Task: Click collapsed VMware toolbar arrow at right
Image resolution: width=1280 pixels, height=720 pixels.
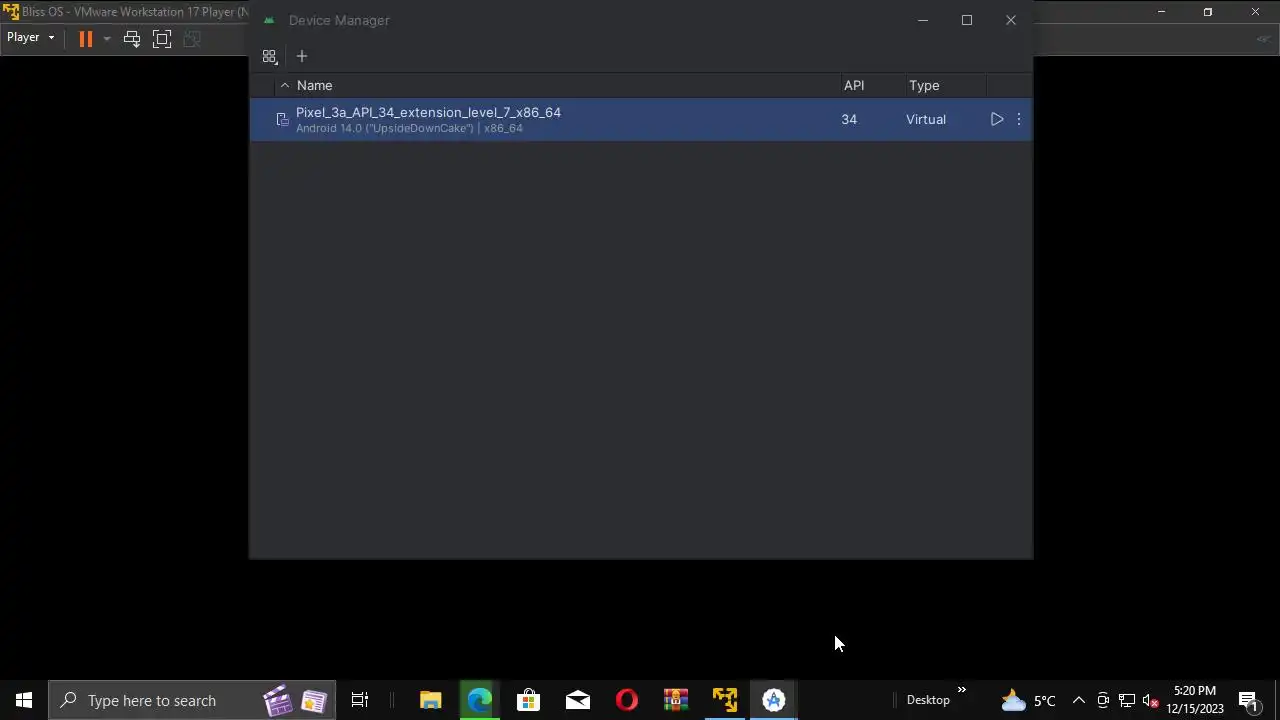Action: pos(1263,39)
